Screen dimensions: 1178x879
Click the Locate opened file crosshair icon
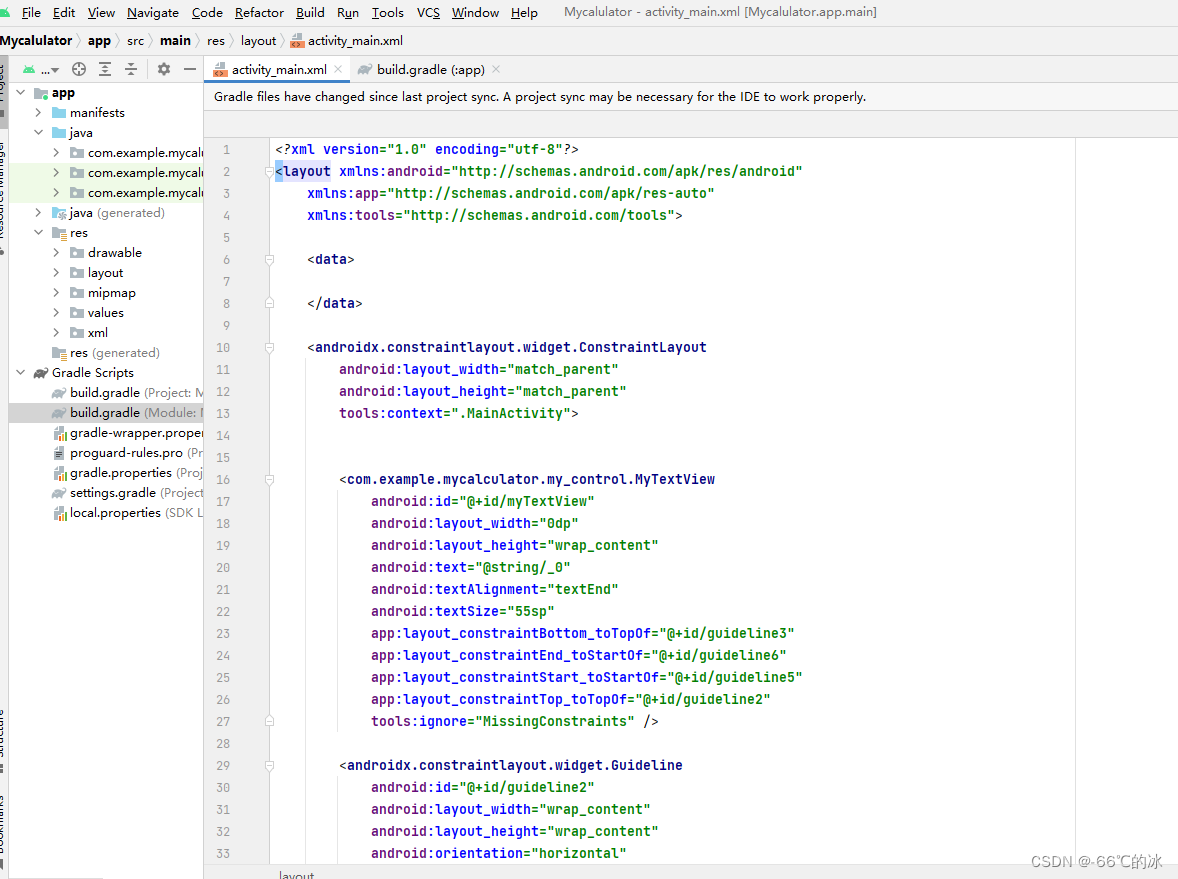(x=78, y=69)
